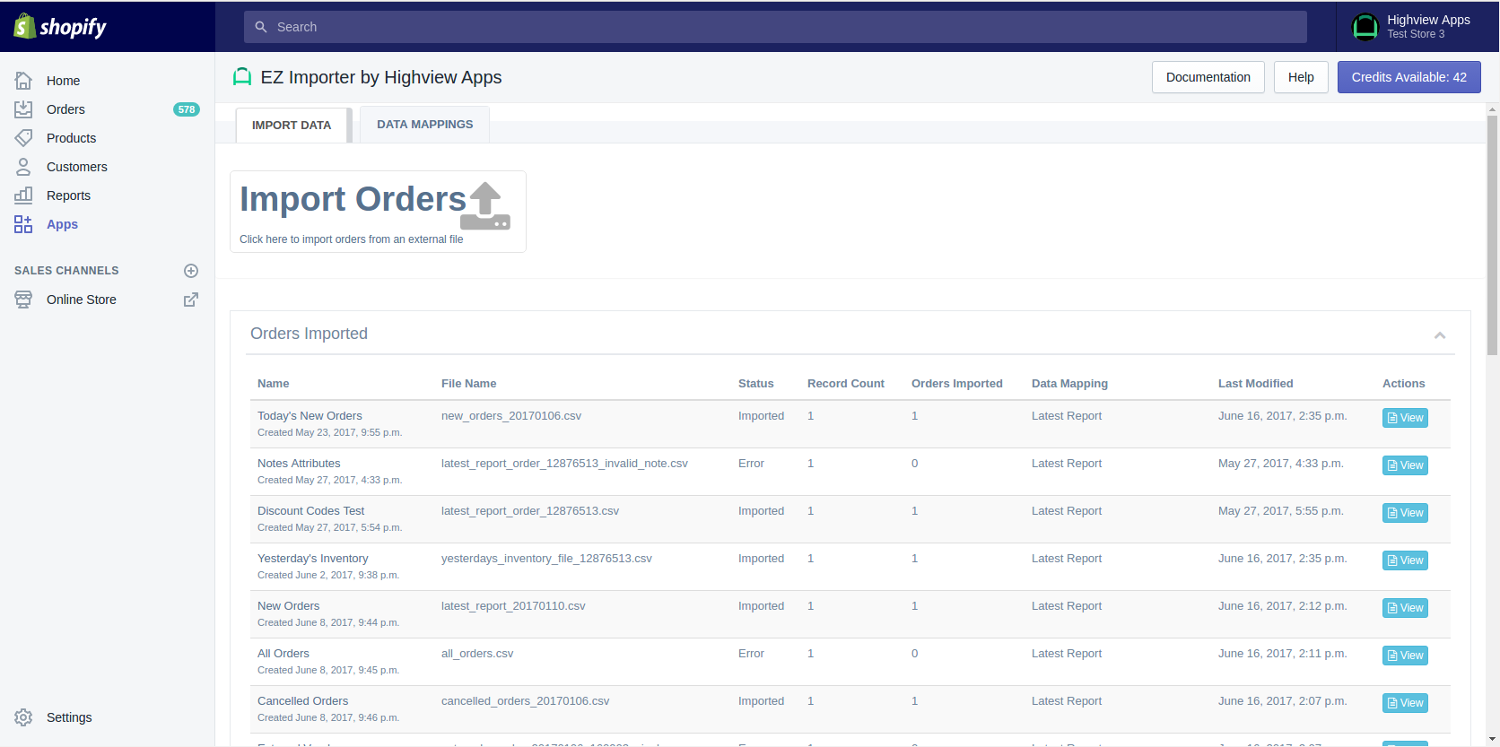The height and width of the screenshot is (747, 1500).
Task: View the Notes Attributes import
Action: [x=1405, y=465]
